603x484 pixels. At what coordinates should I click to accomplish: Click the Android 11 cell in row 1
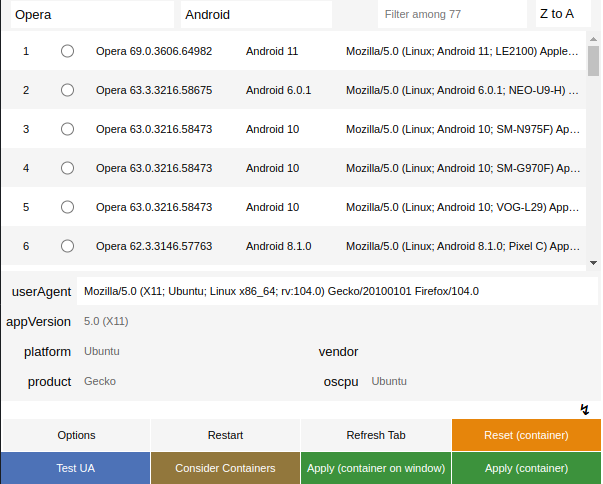pos(272,51)
